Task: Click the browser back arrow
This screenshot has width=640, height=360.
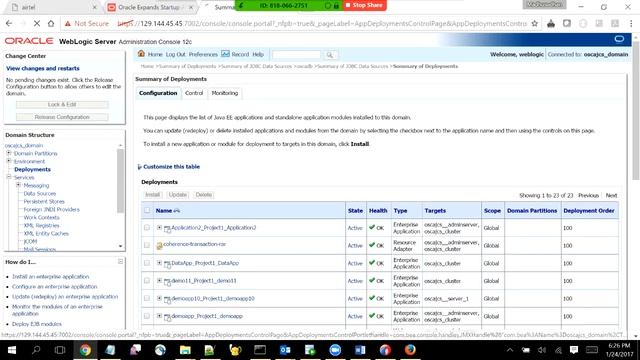Action: (9, 24)
